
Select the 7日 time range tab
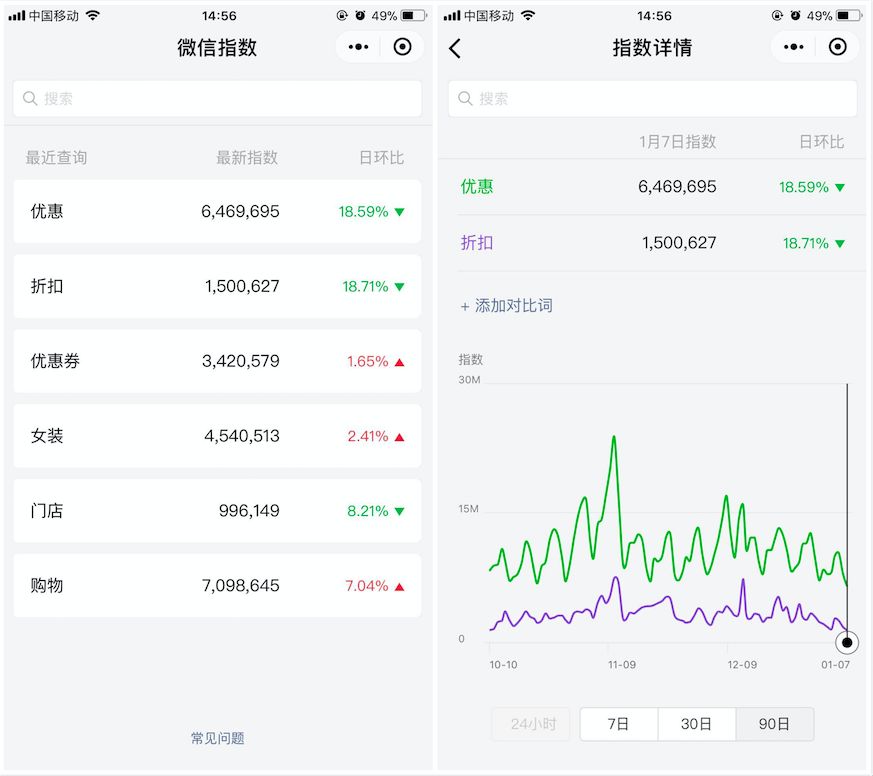[619, 724]
